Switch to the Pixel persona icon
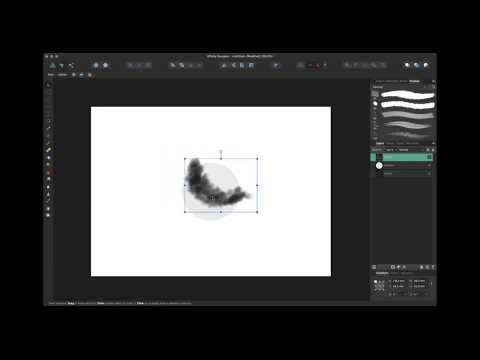The image size is (480, 360). (x=61, y=65)
